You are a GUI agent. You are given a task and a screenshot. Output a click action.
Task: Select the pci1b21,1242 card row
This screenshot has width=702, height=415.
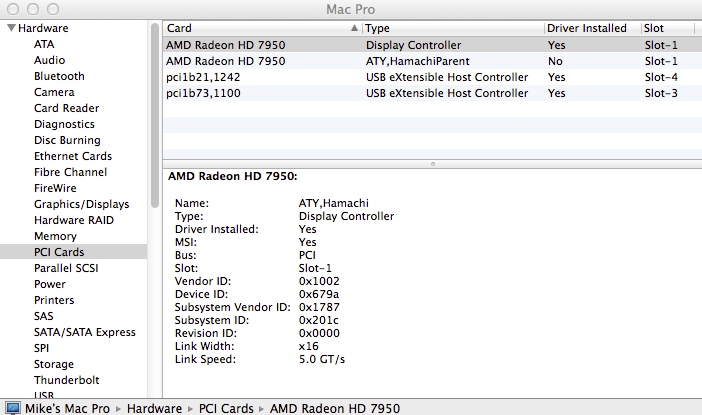432,77
